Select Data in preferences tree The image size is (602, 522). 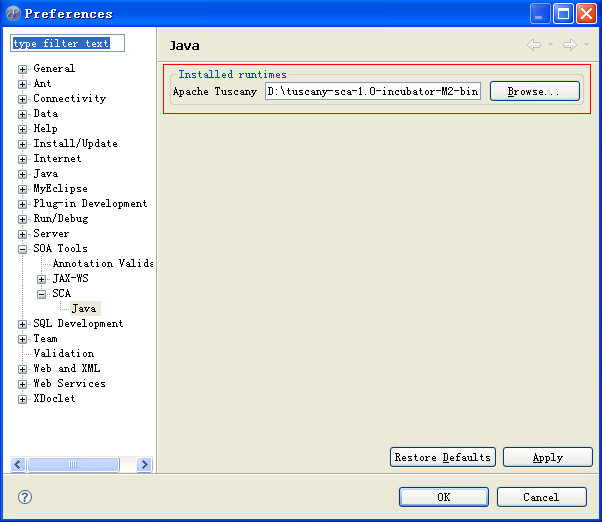tap(46, 113)
